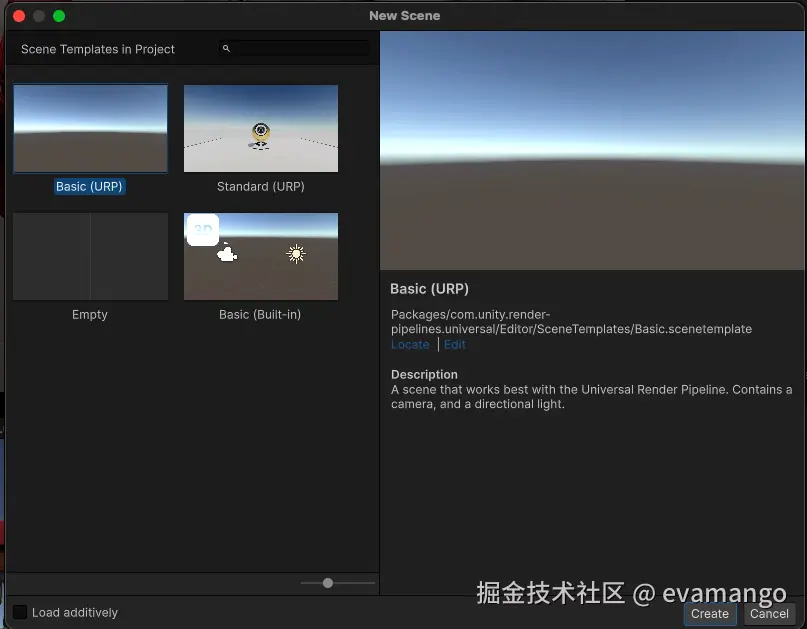Enable the Load additively checkbox
The height and width of the screenshot is (629, 807).
click(x=20, y=612)
